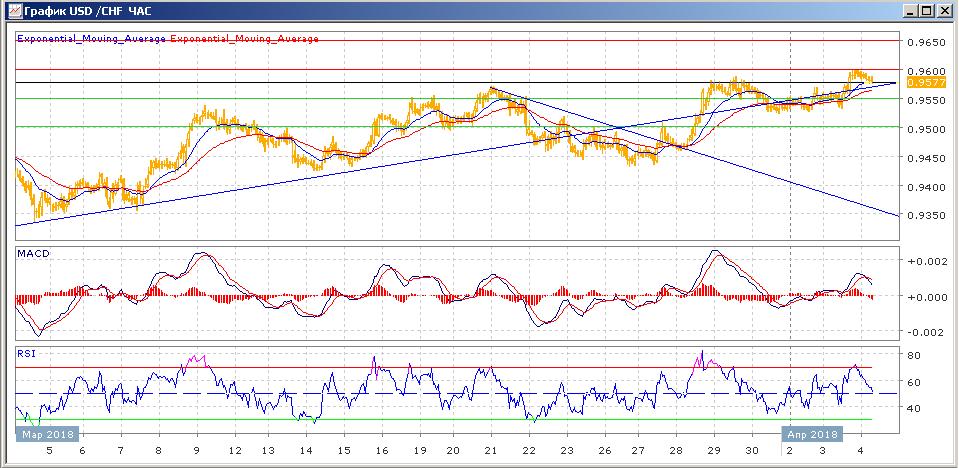Screen dimensions: 959x468
Task: Click the +0.000 MACD scale value
Action: point(926,297)
